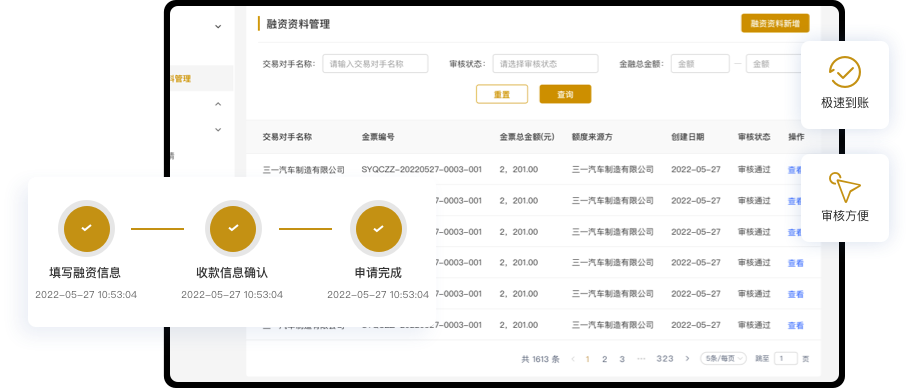Click the pagination ellipsis to jump pages

point(641,359)
